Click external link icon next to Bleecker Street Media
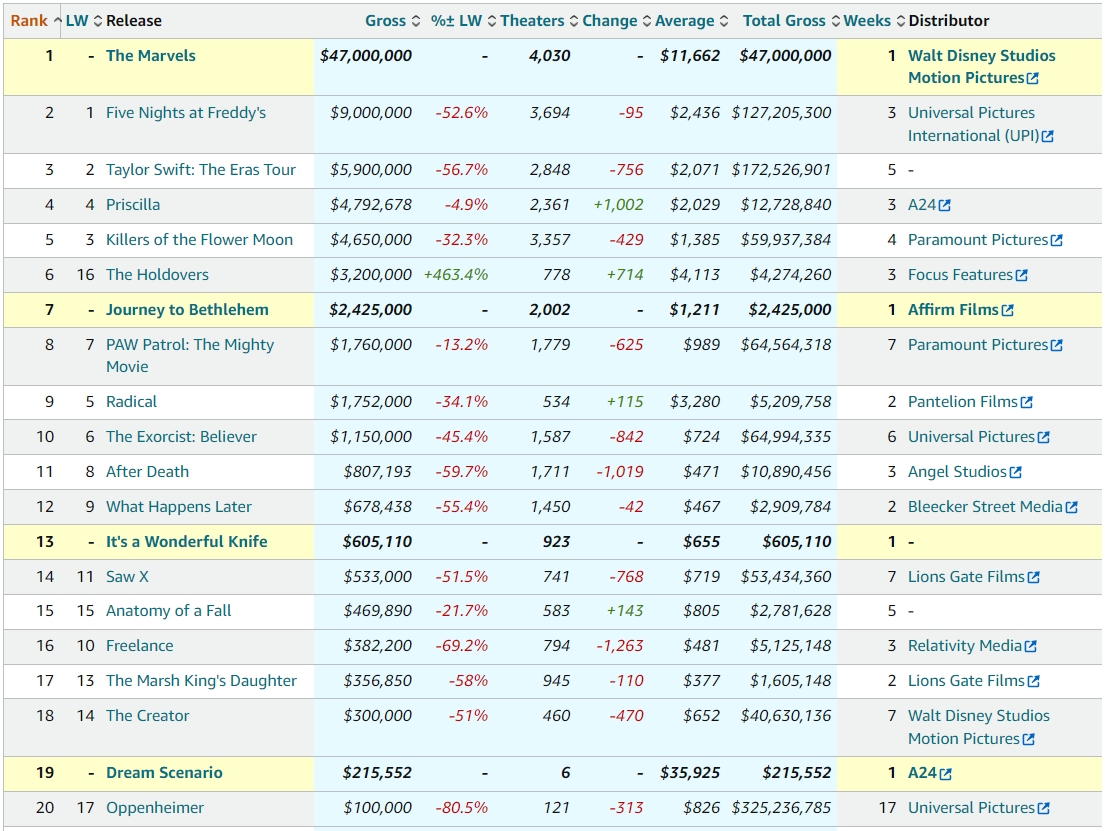 [x=1071, y=507]
